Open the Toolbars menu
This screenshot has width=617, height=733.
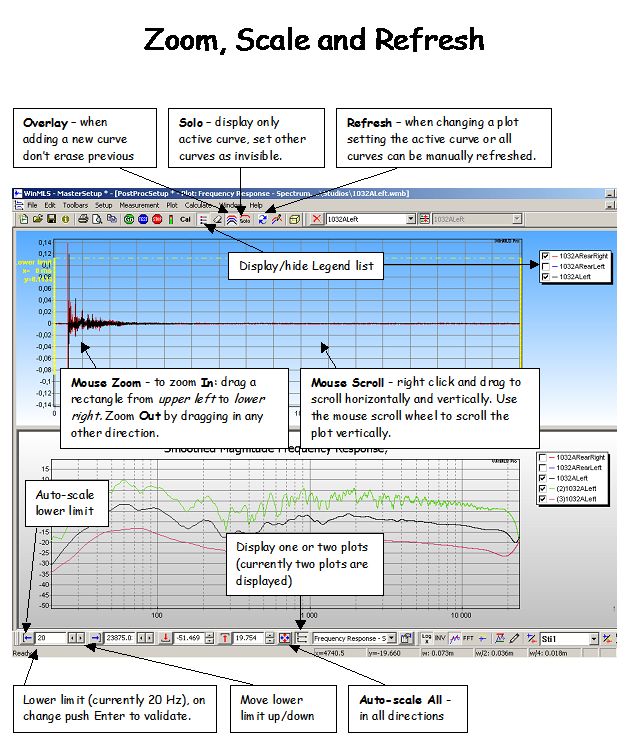75,205
